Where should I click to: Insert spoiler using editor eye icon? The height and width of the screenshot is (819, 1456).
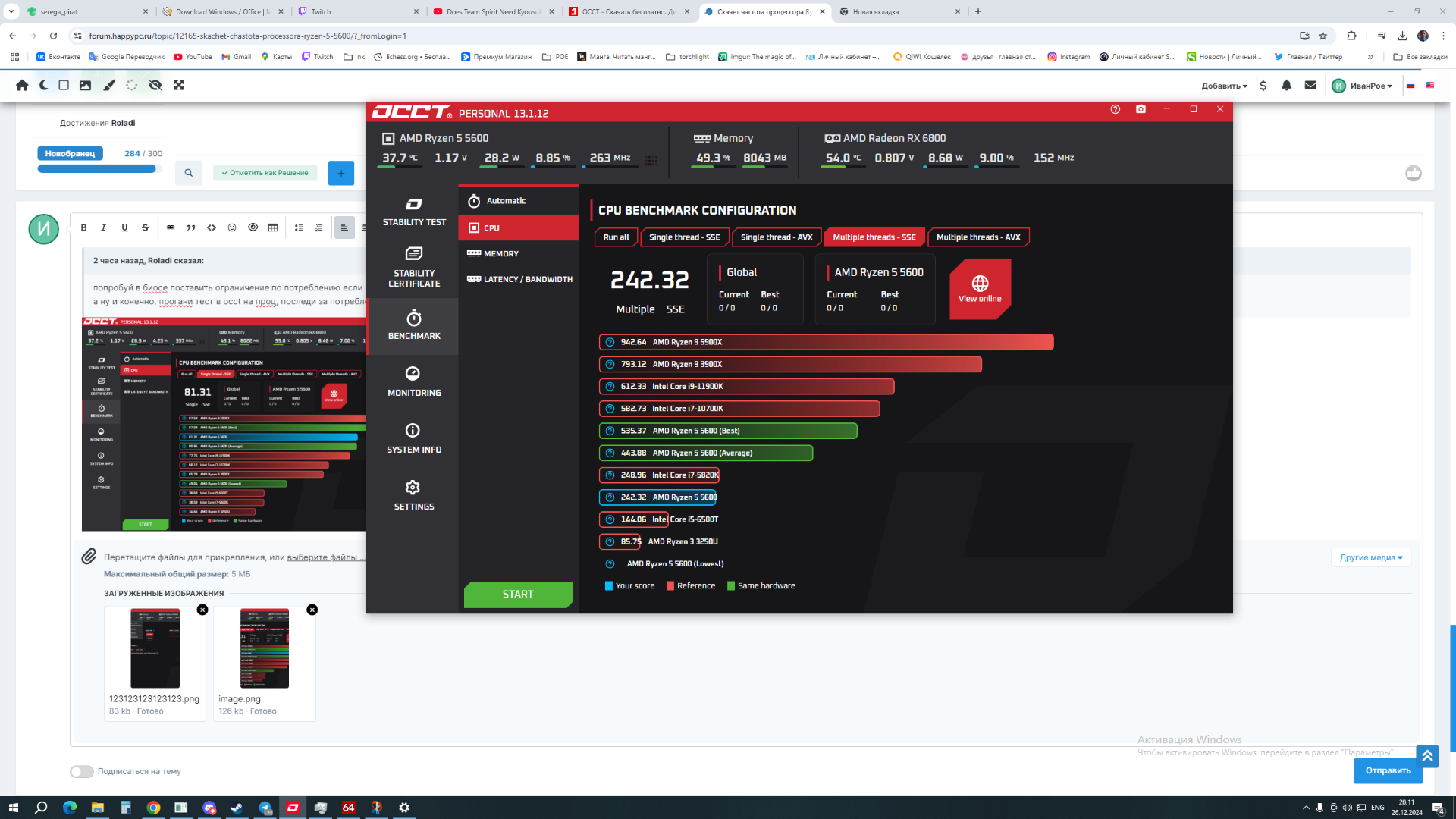point(253,227)
